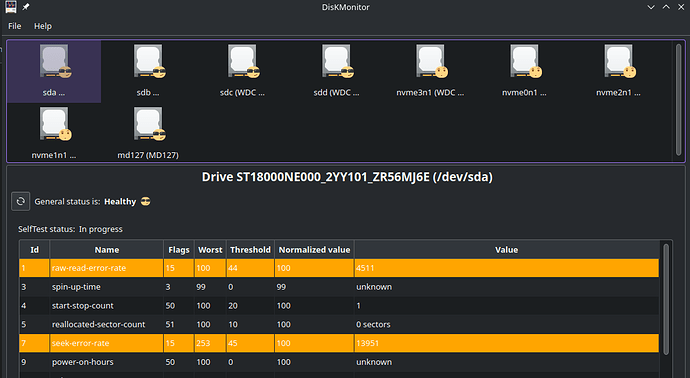The image size is (690, 378).
Task: Select the raw-read-error-rate row name
Action: click(89, 268)
